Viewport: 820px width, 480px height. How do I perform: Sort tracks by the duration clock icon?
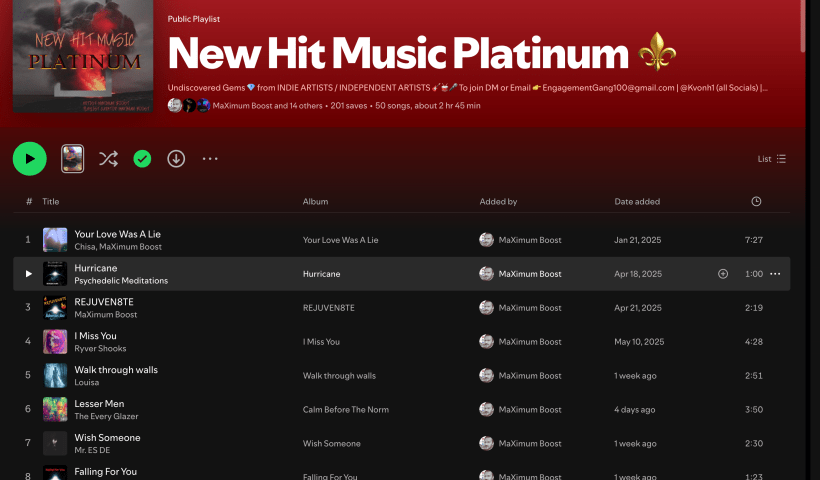[x=756, y=202]
